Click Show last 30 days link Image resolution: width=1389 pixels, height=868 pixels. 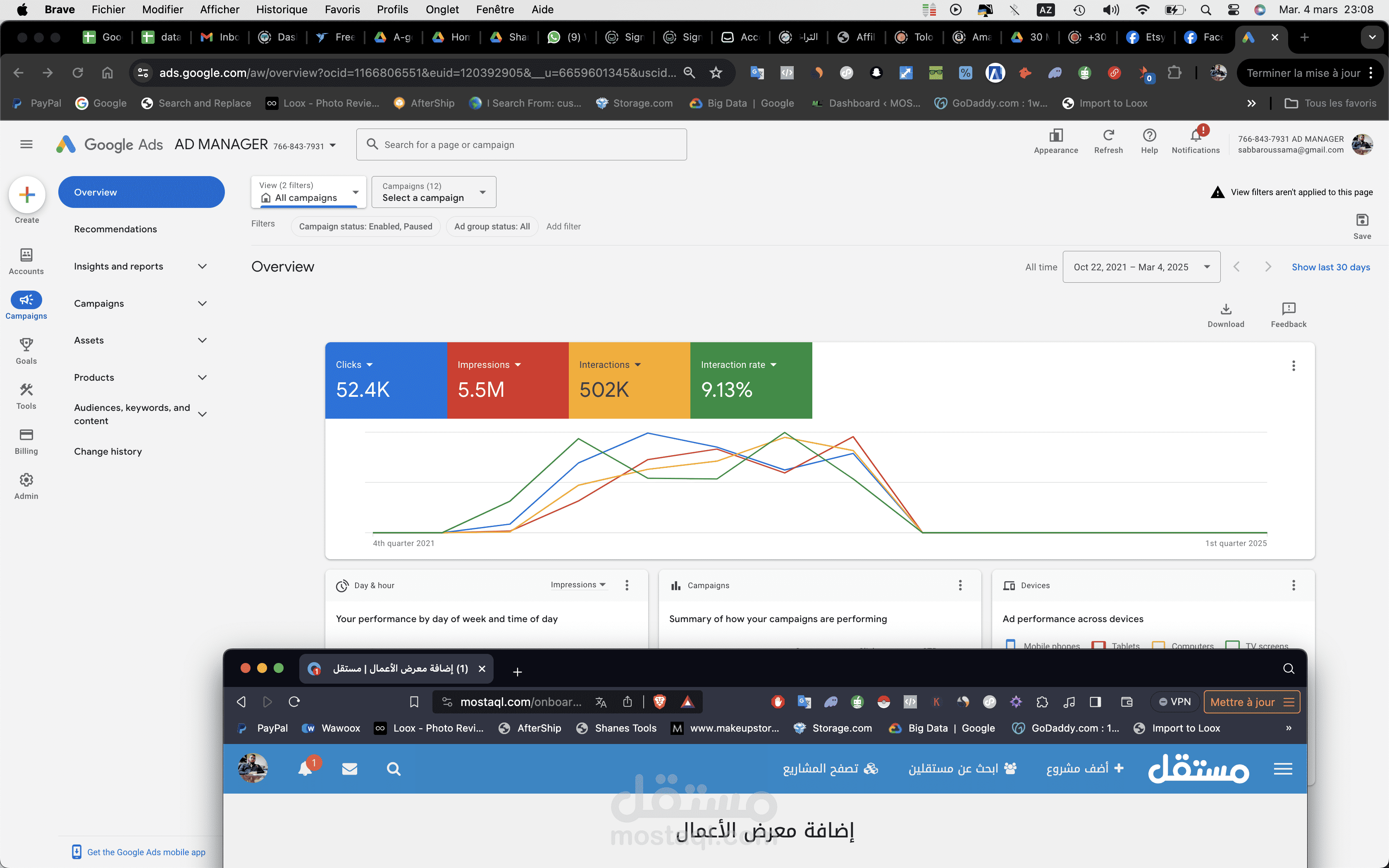[x=1330, y=267]
